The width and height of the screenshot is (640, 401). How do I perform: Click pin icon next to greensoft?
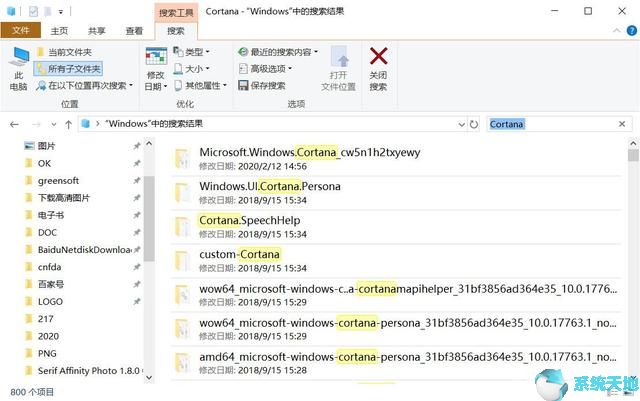click(x=137, y=180)
